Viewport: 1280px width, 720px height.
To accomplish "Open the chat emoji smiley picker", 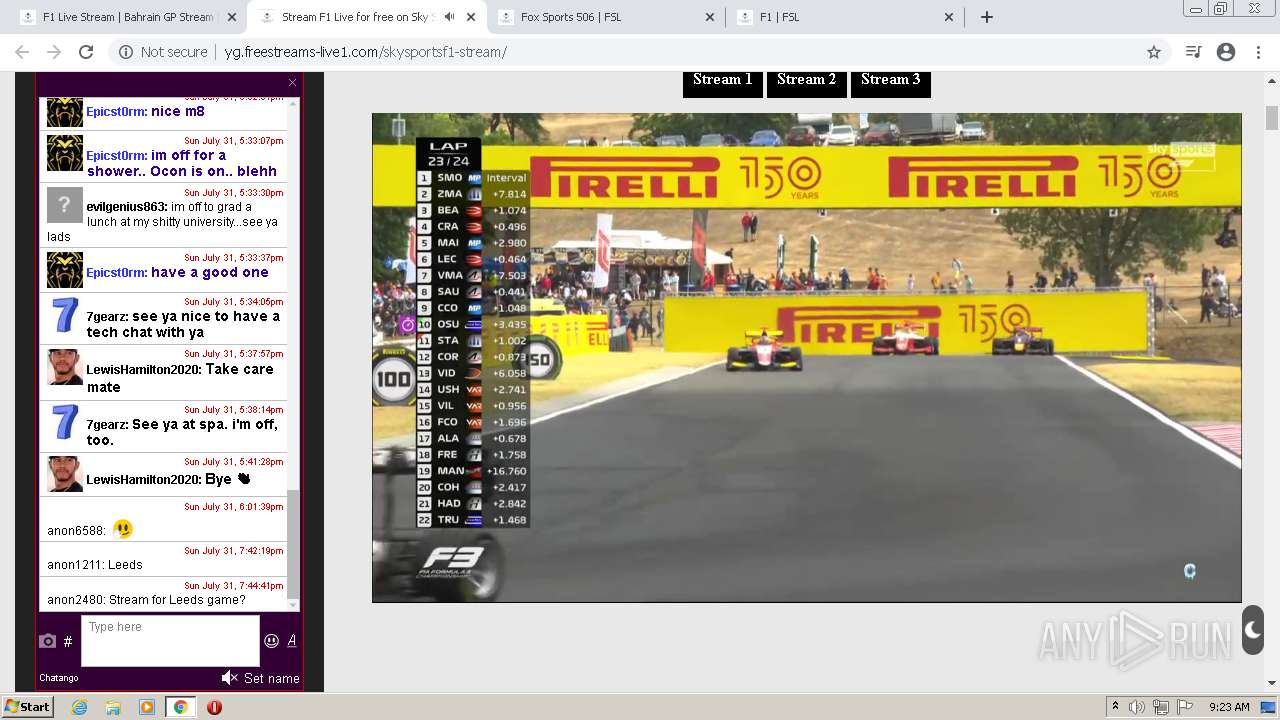I will point(271,641).
